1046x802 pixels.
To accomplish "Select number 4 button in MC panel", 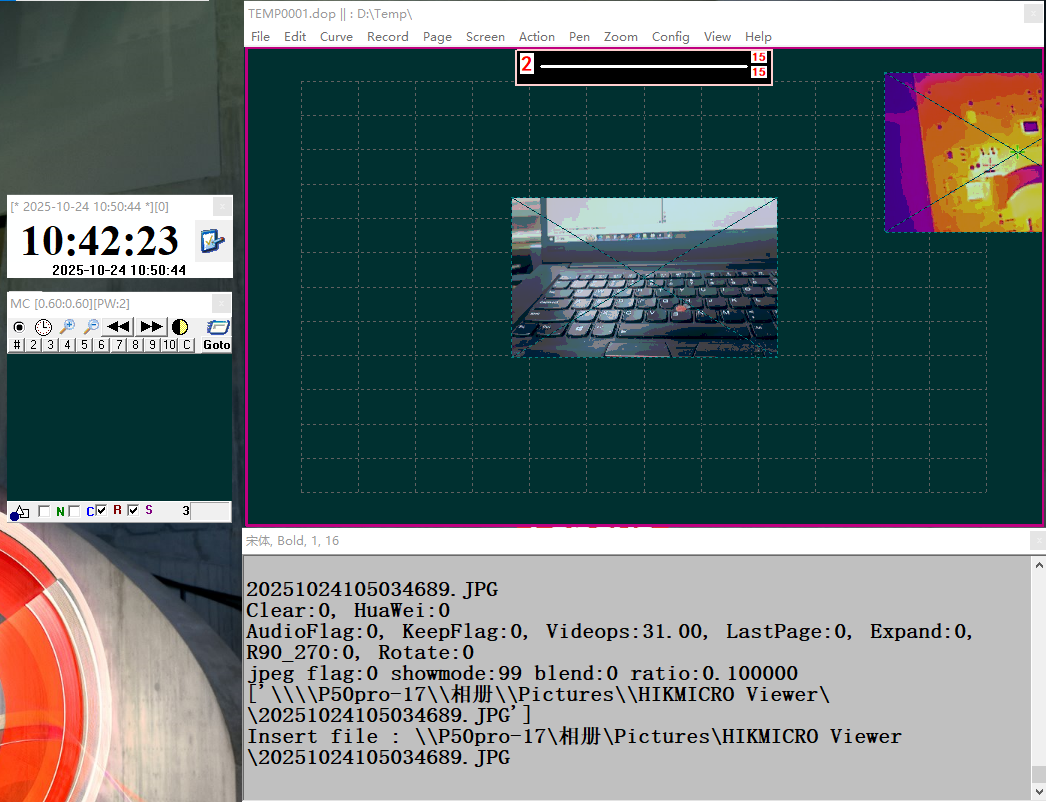I will (67, 345).
